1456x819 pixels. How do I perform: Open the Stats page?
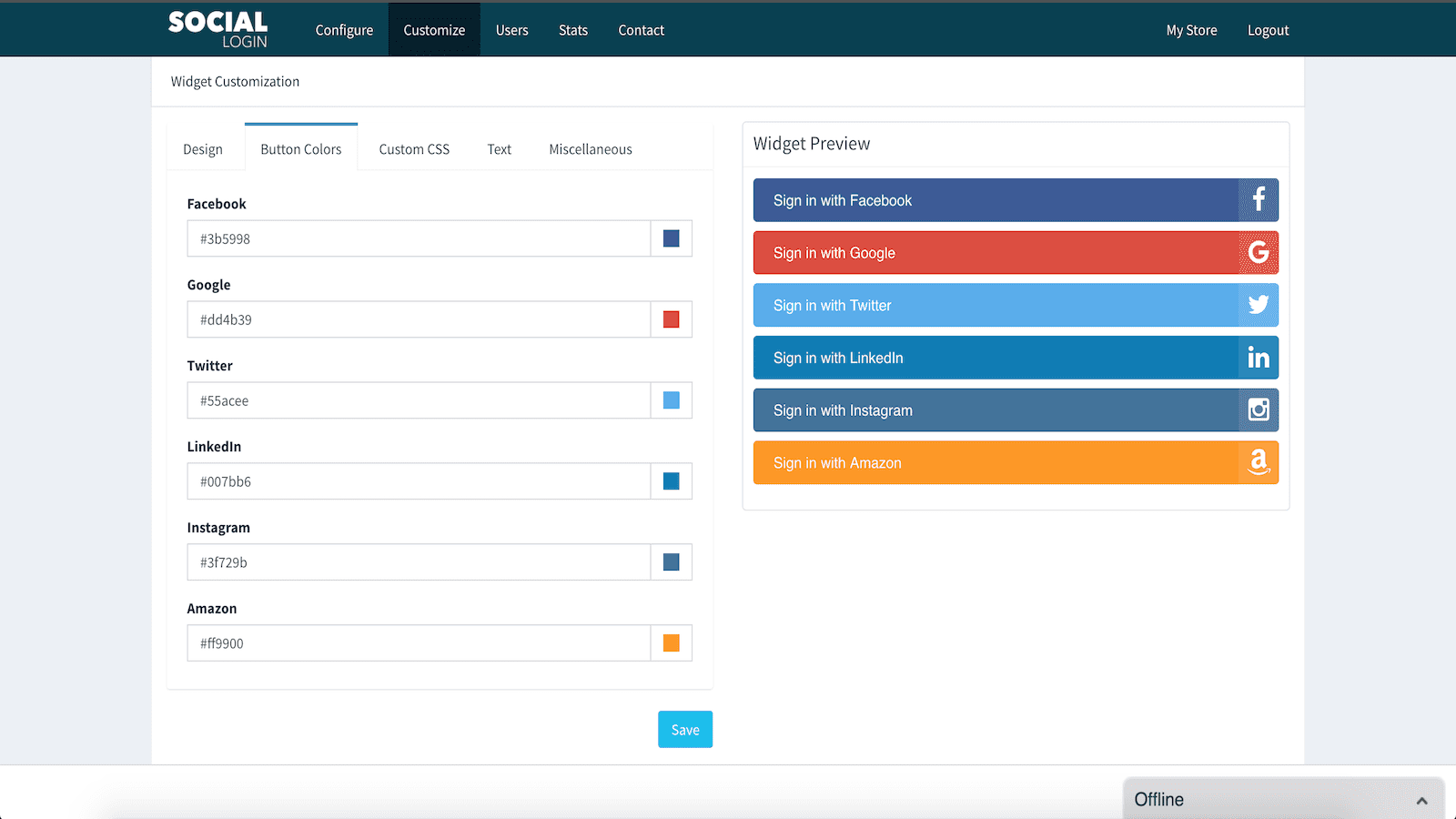click(x=573, y=30)
